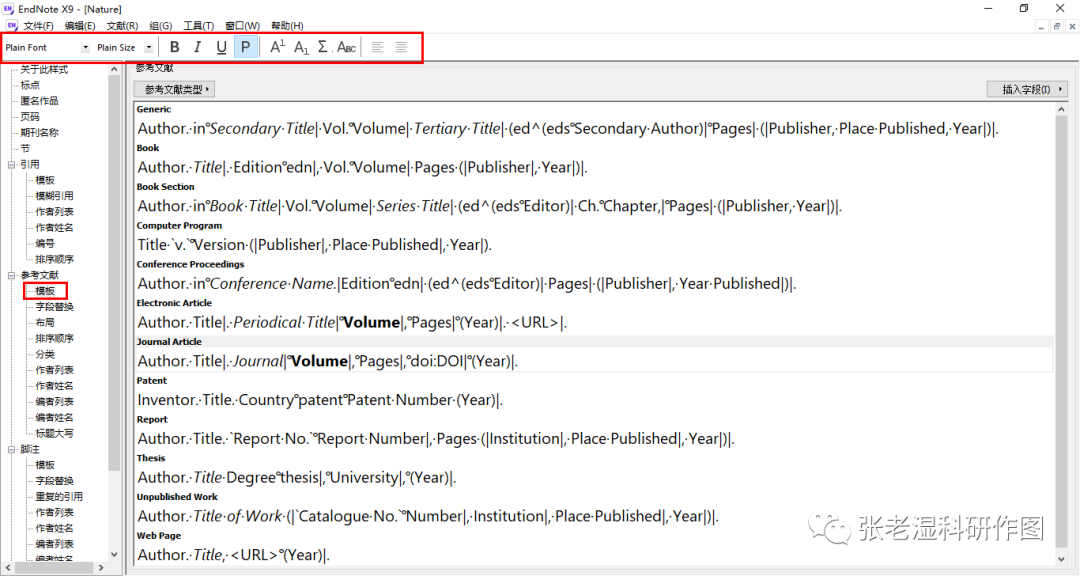Select 布局 under 参考文献 in the sidebar
Screen dimensions: 1080x576
point(44,322)
